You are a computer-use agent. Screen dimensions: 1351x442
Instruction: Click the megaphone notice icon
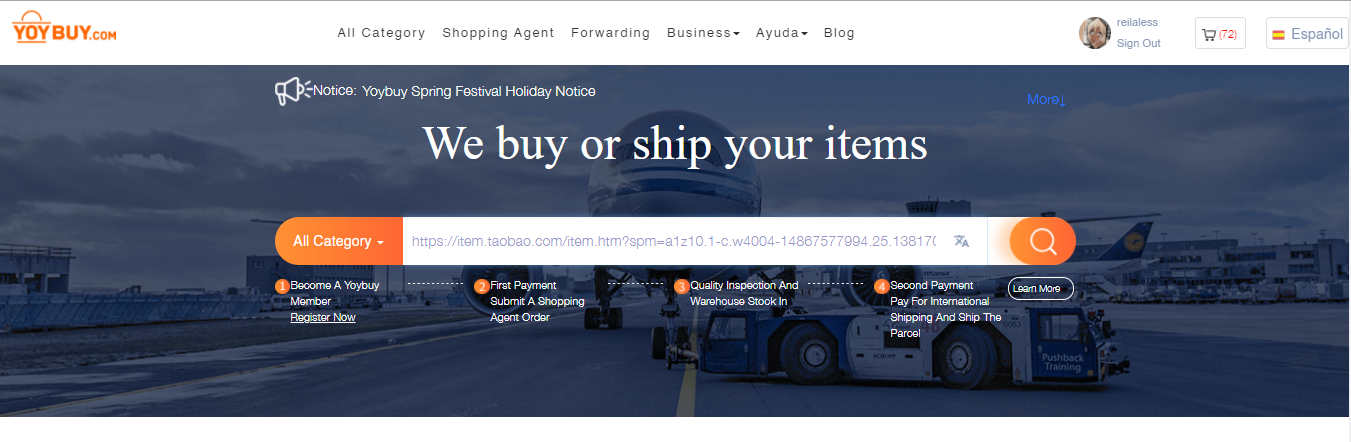[x=292, y=91]
